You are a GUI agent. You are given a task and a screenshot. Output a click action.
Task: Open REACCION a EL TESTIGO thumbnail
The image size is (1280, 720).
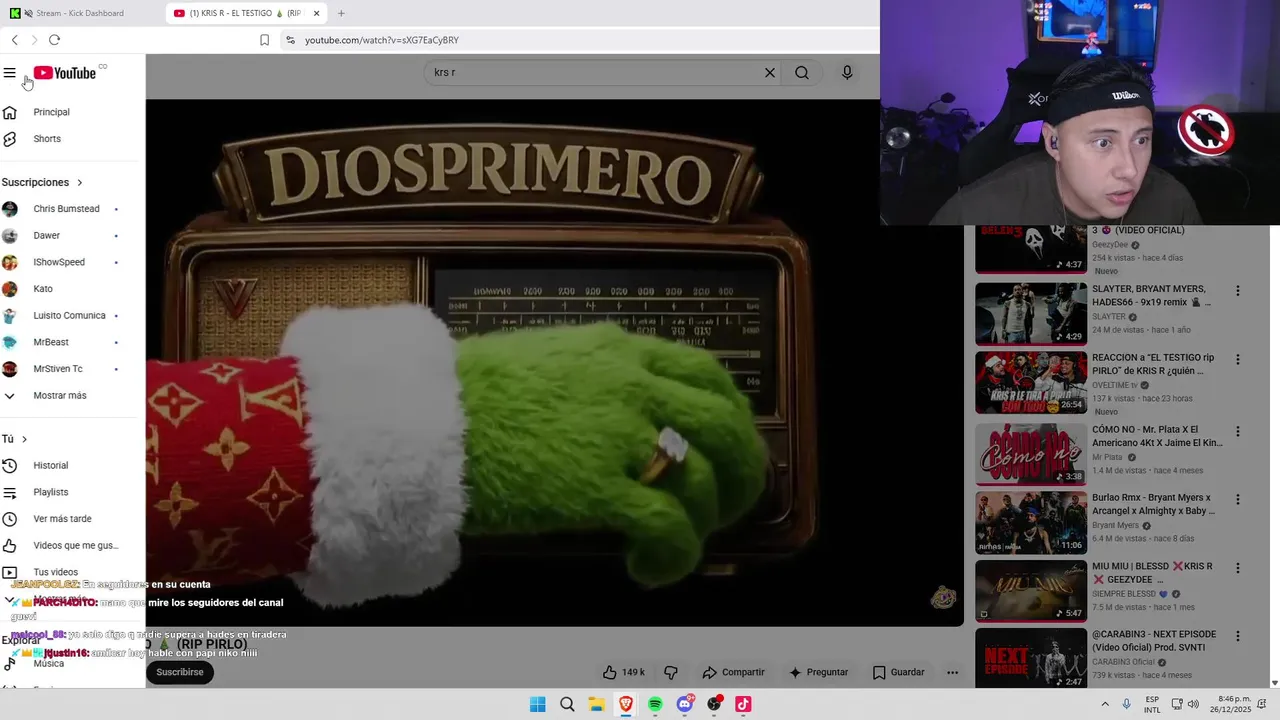coord(1031,383)
